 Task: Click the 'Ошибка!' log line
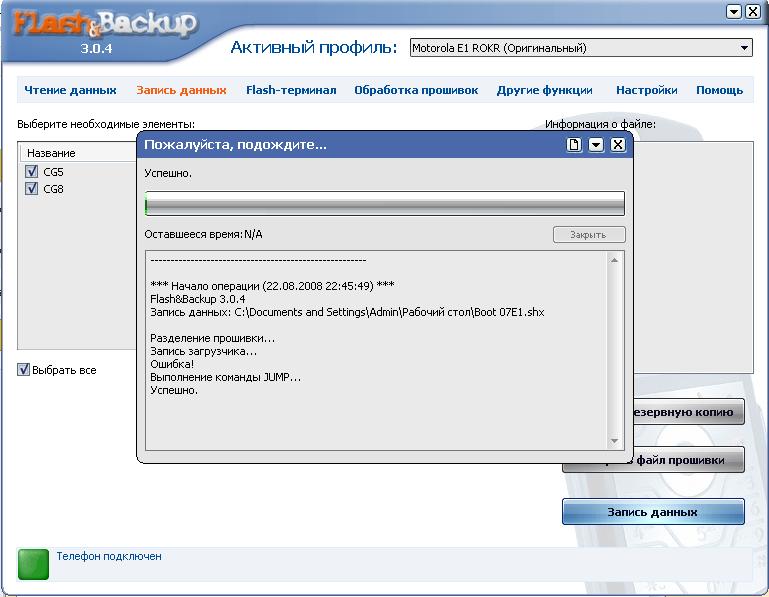(x=172, y=364)
